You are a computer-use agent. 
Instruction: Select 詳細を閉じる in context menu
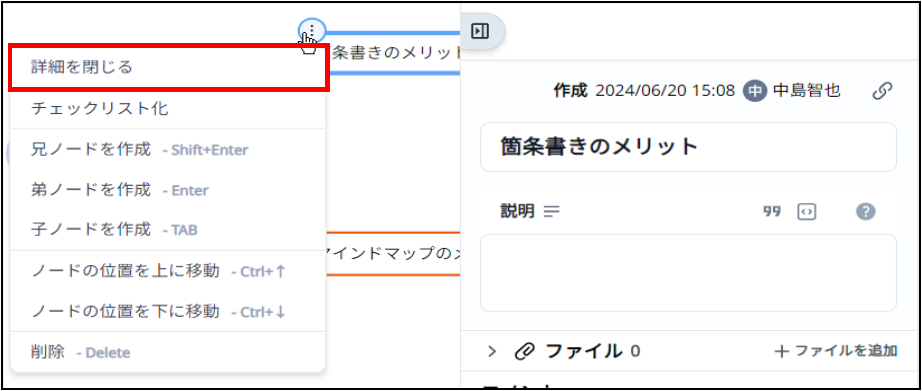[x=168, y=67]
